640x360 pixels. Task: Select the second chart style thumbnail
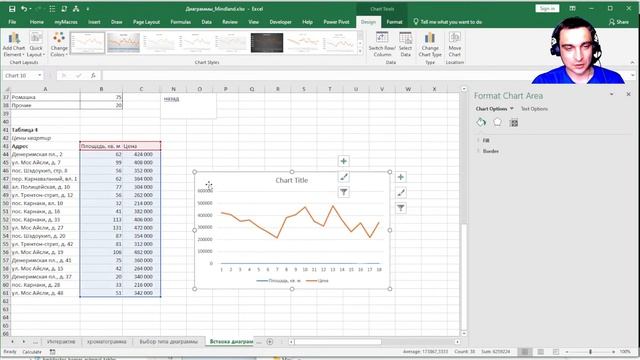pyautogui.click(x=123, y=43)
